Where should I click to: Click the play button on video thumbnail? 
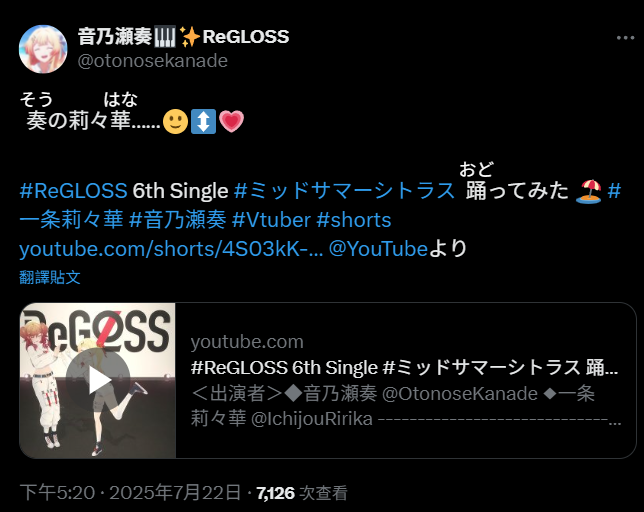pos(98,380)
